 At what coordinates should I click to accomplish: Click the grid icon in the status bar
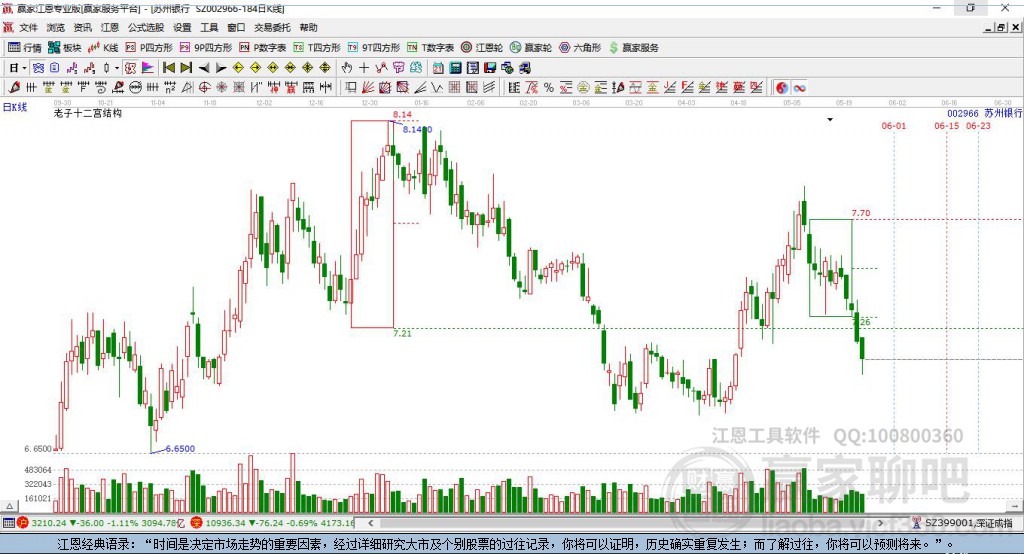coord(8,523)
